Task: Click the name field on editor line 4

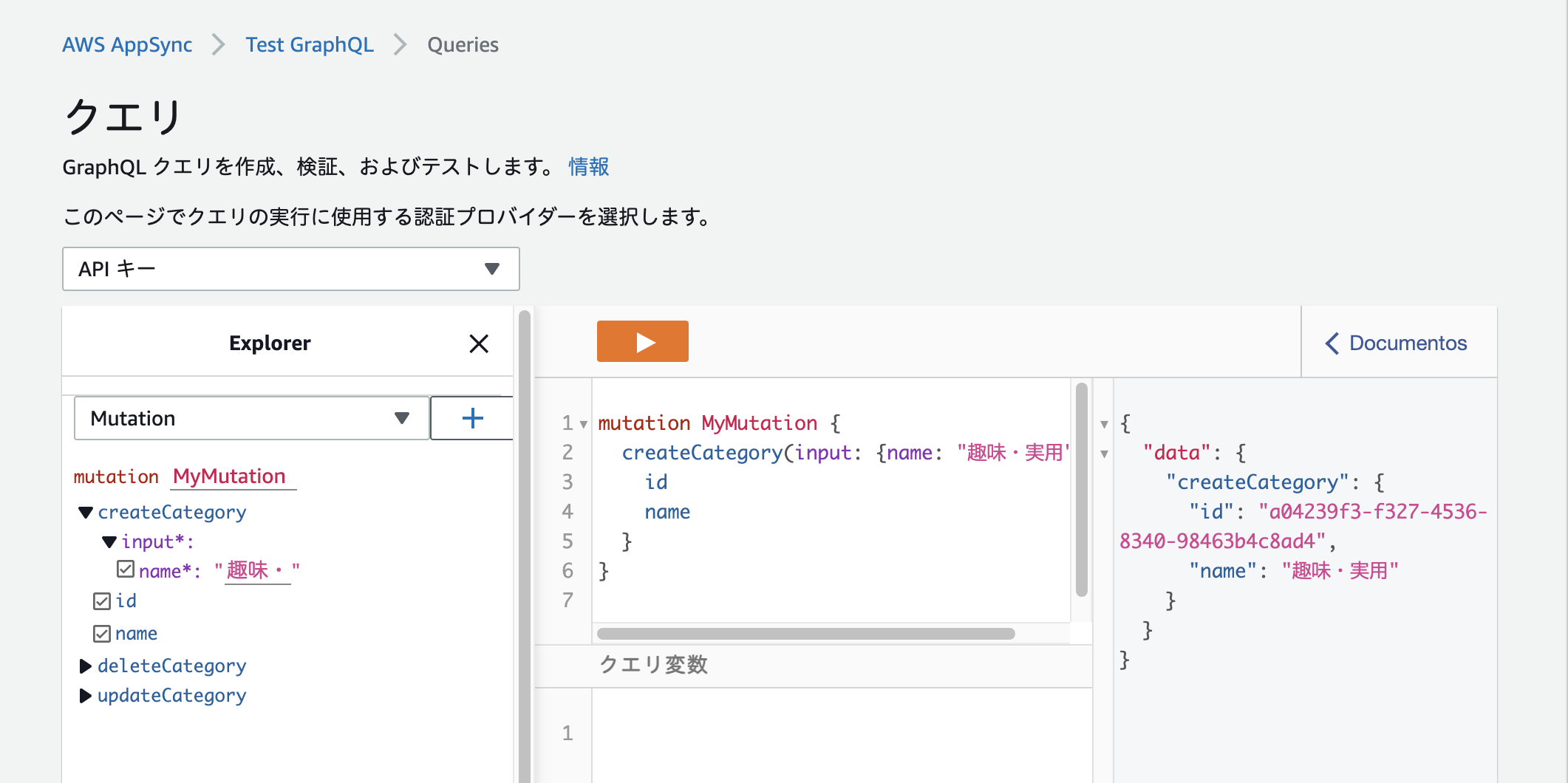Action: (667, 512)
